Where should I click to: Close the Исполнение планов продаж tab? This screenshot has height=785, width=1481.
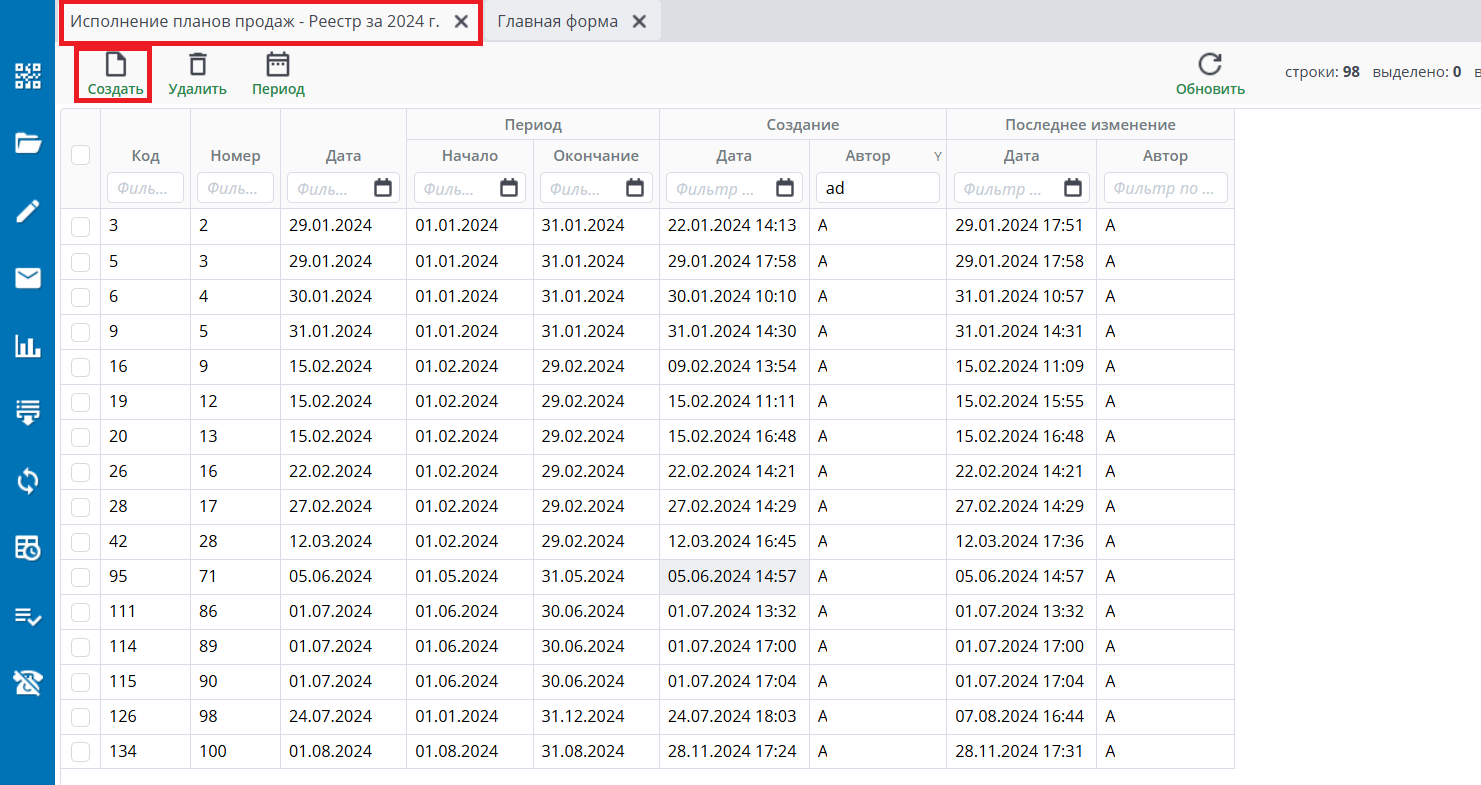461,22
